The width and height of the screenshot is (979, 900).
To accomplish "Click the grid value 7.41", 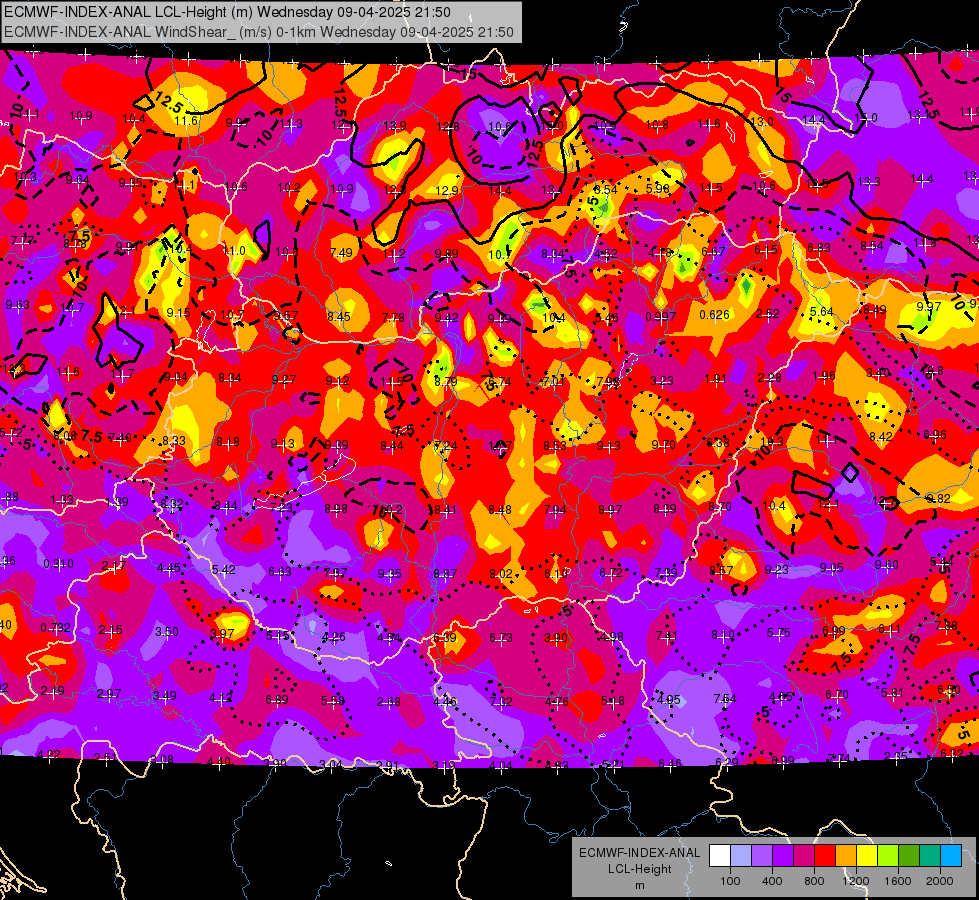I will coord(667,636).
